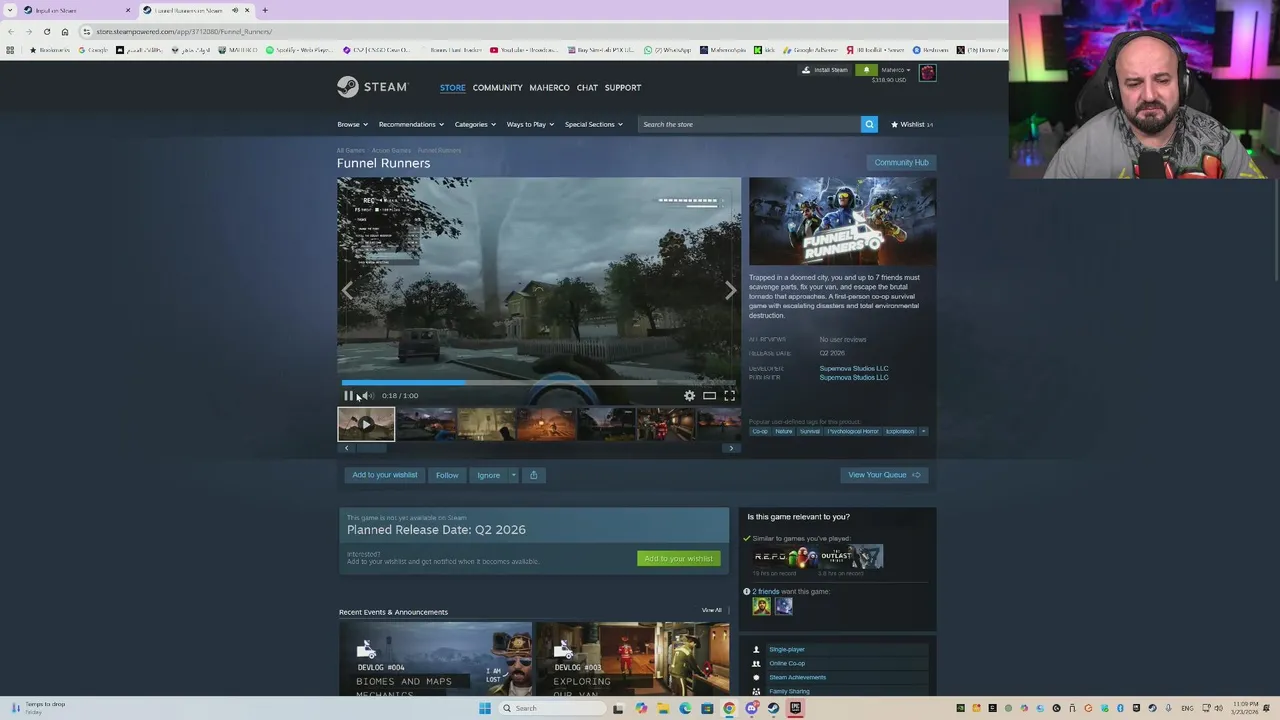Open developer Supernova Studios LLC link
This screenshot has width=1280, height=720.
(x=854, y=368)
